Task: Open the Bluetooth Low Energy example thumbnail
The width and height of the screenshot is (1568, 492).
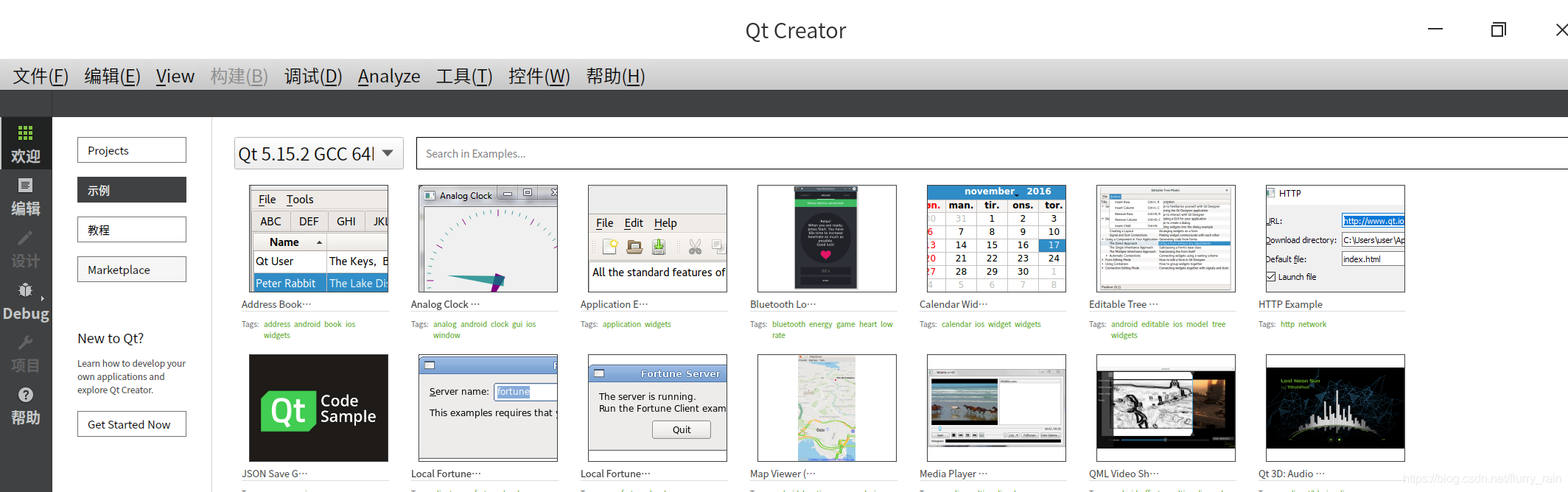Action: [x=827, y=239]
